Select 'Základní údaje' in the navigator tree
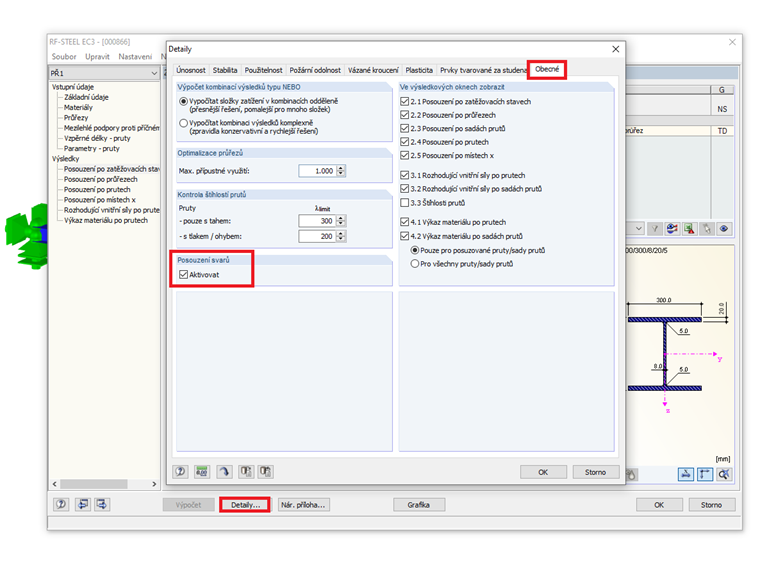This screenshot has height=570, width=760. point(86,97)
